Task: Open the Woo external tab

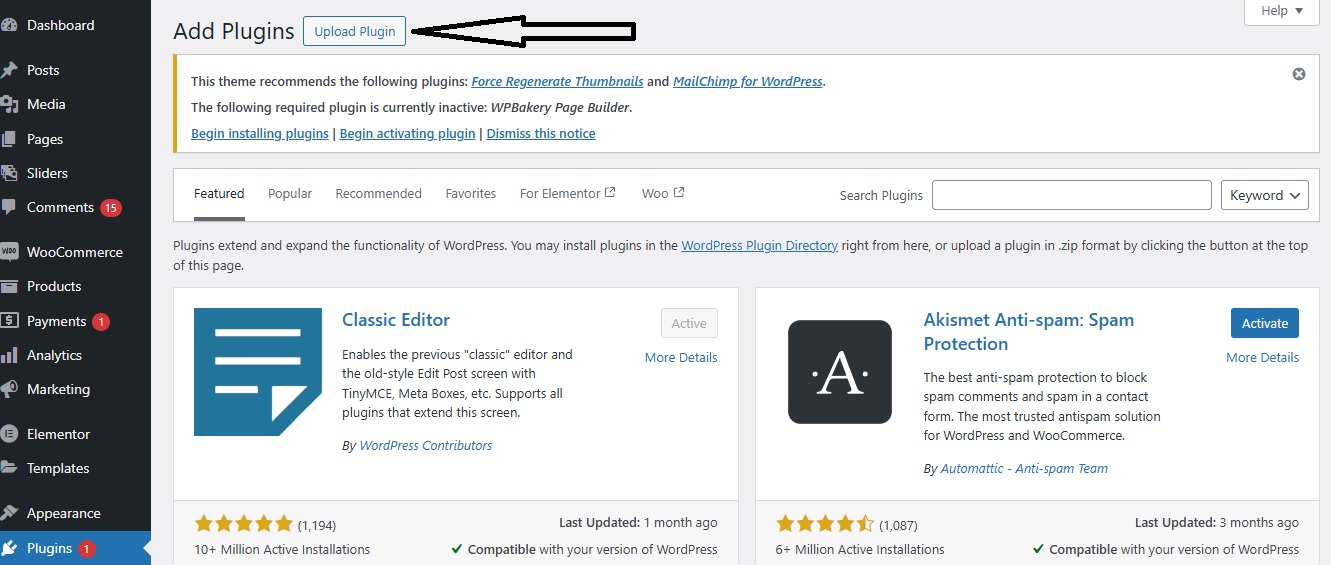Action: 663,194
